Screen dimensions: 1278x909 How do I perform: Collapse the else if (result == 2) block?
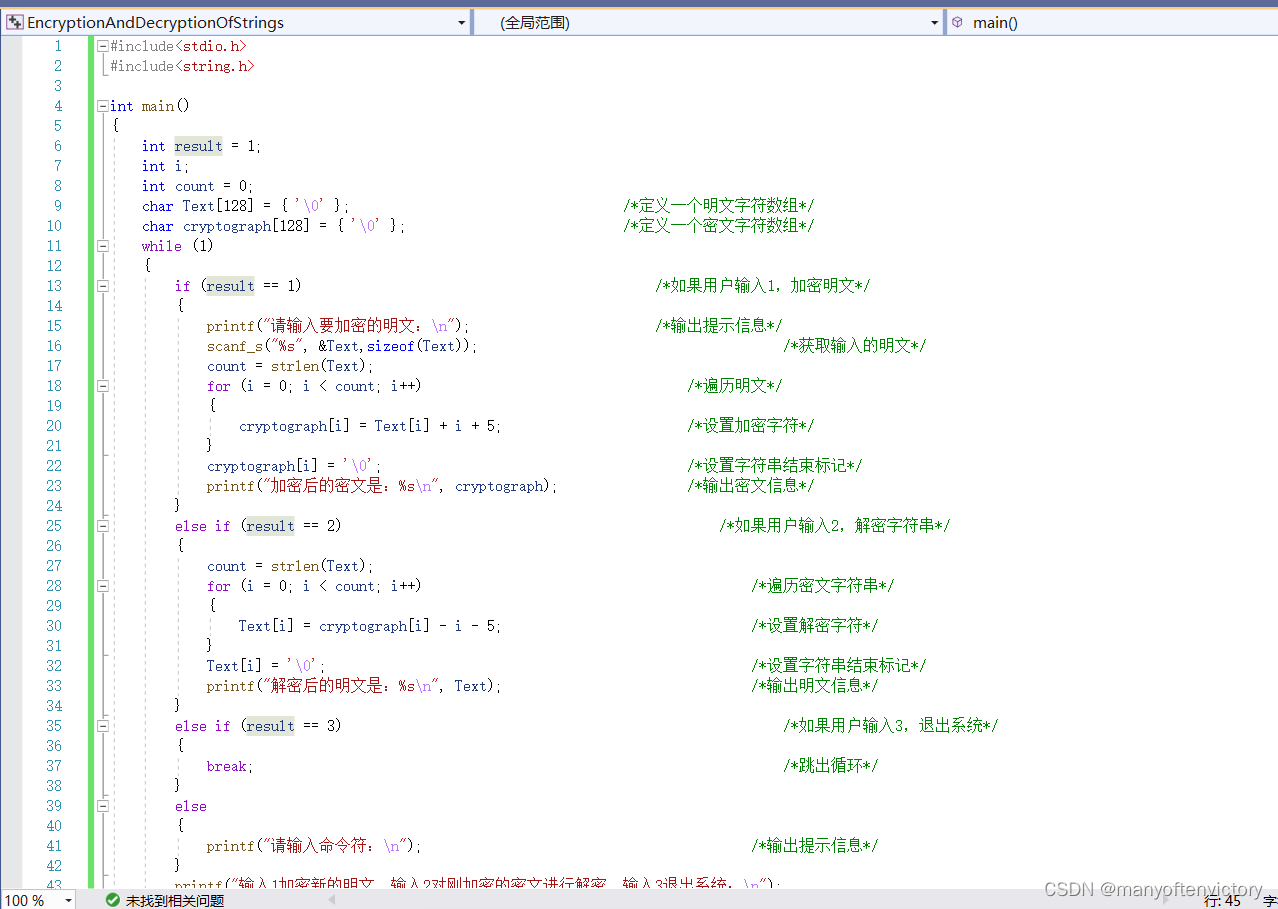[x=102, y=526]
